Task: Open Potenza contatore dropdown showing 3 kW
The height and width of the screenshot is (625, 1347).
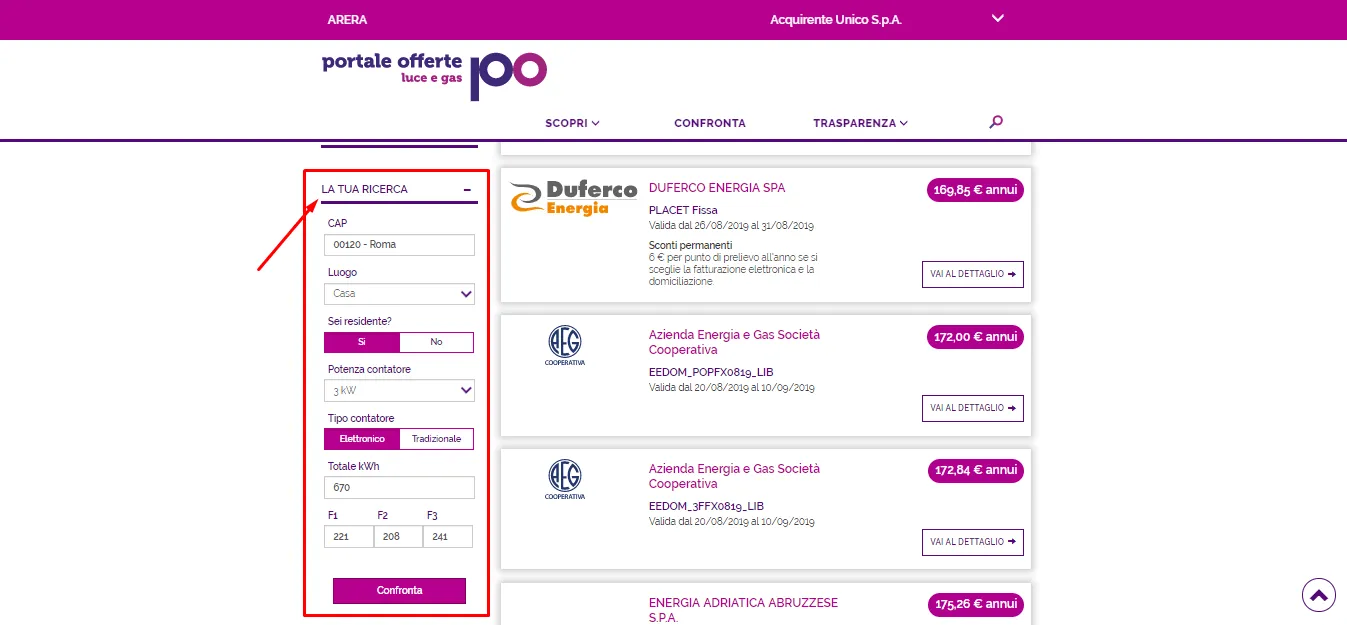Action: pyautogui.click(x=399, y=391)
